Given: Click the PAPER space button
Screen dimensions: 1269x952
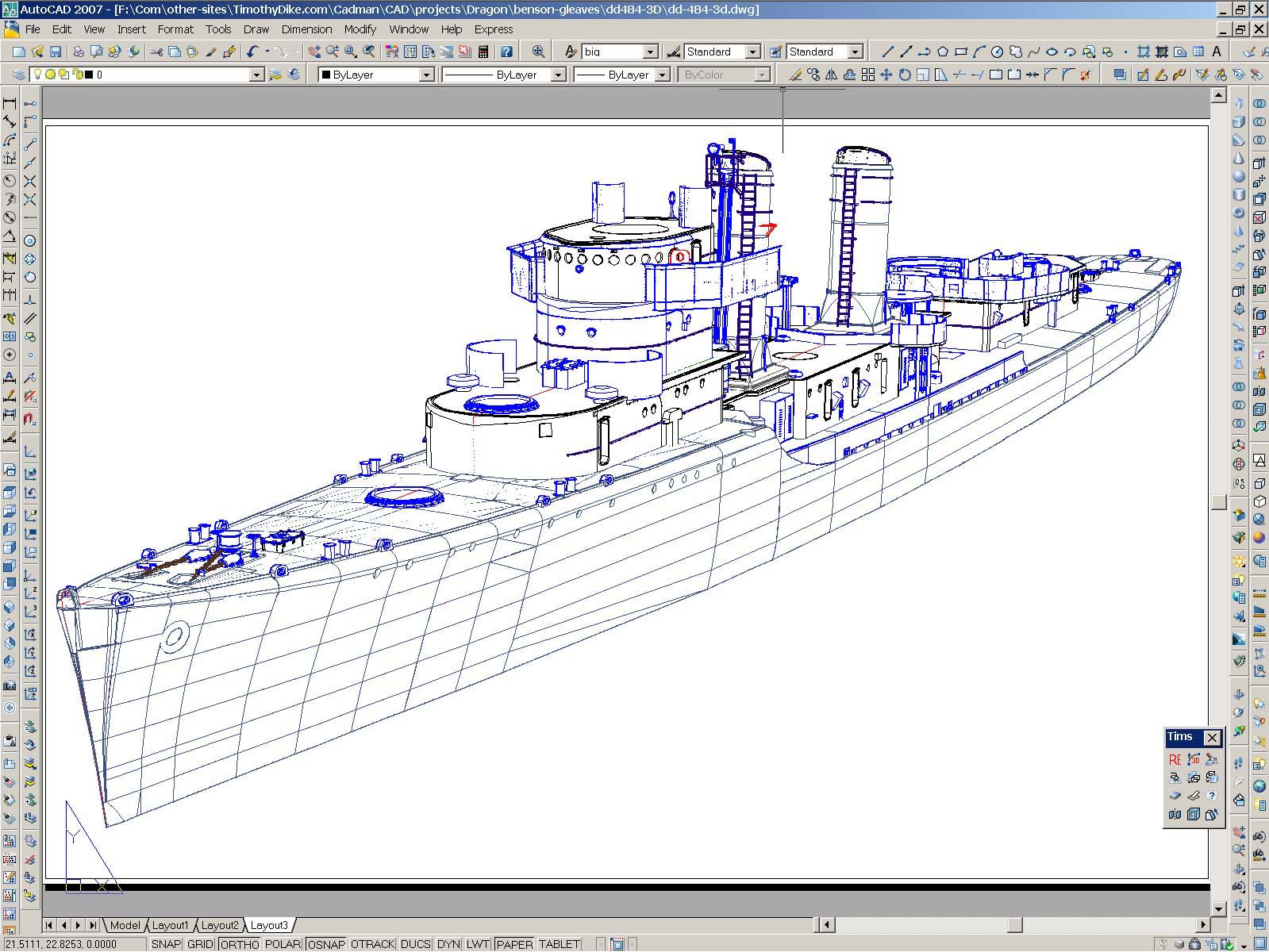Looking at the screenshot, I should (x=514, y=944).
